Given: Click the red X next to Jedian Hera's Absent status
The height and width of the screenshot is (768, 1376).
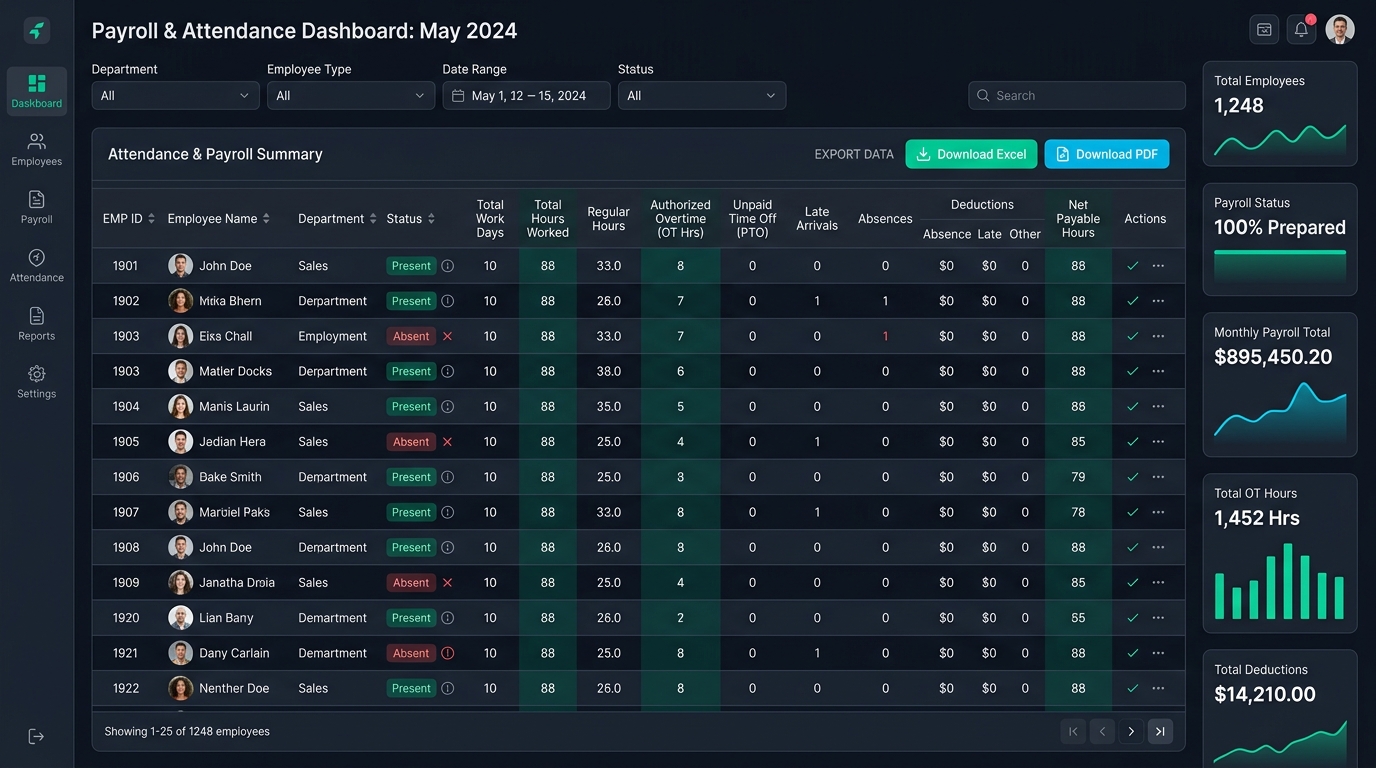Looking at the screenshot, I should coord(448,442).
